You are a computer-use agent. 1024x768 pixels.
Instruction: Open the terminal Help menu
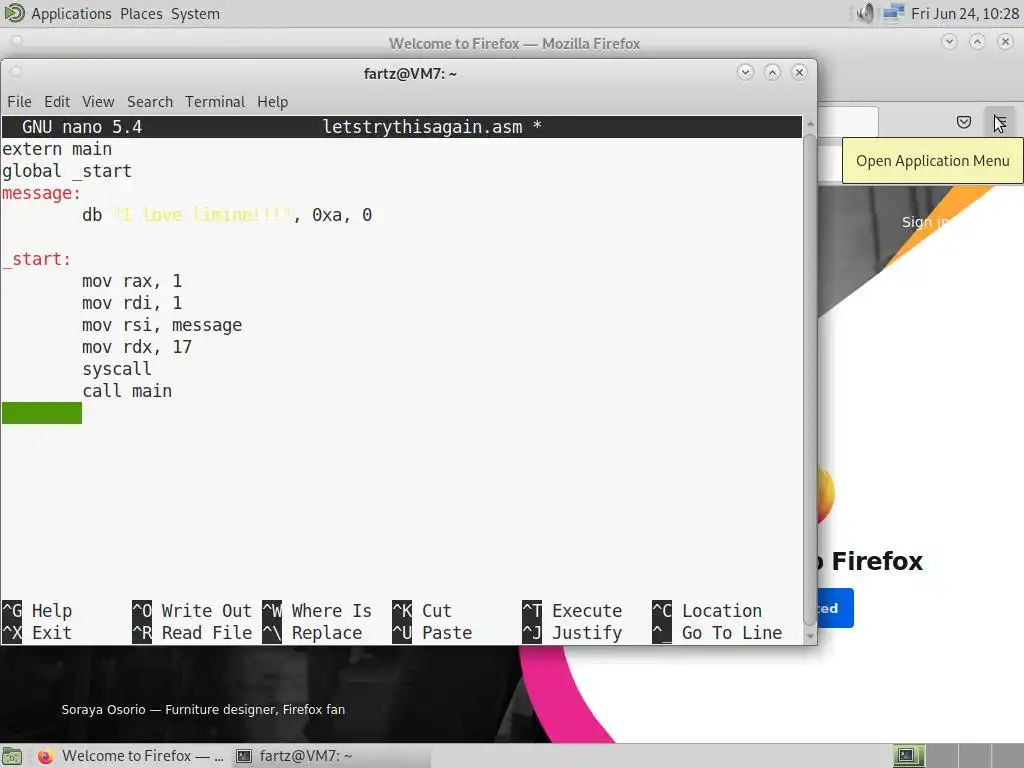click(272, 102)
